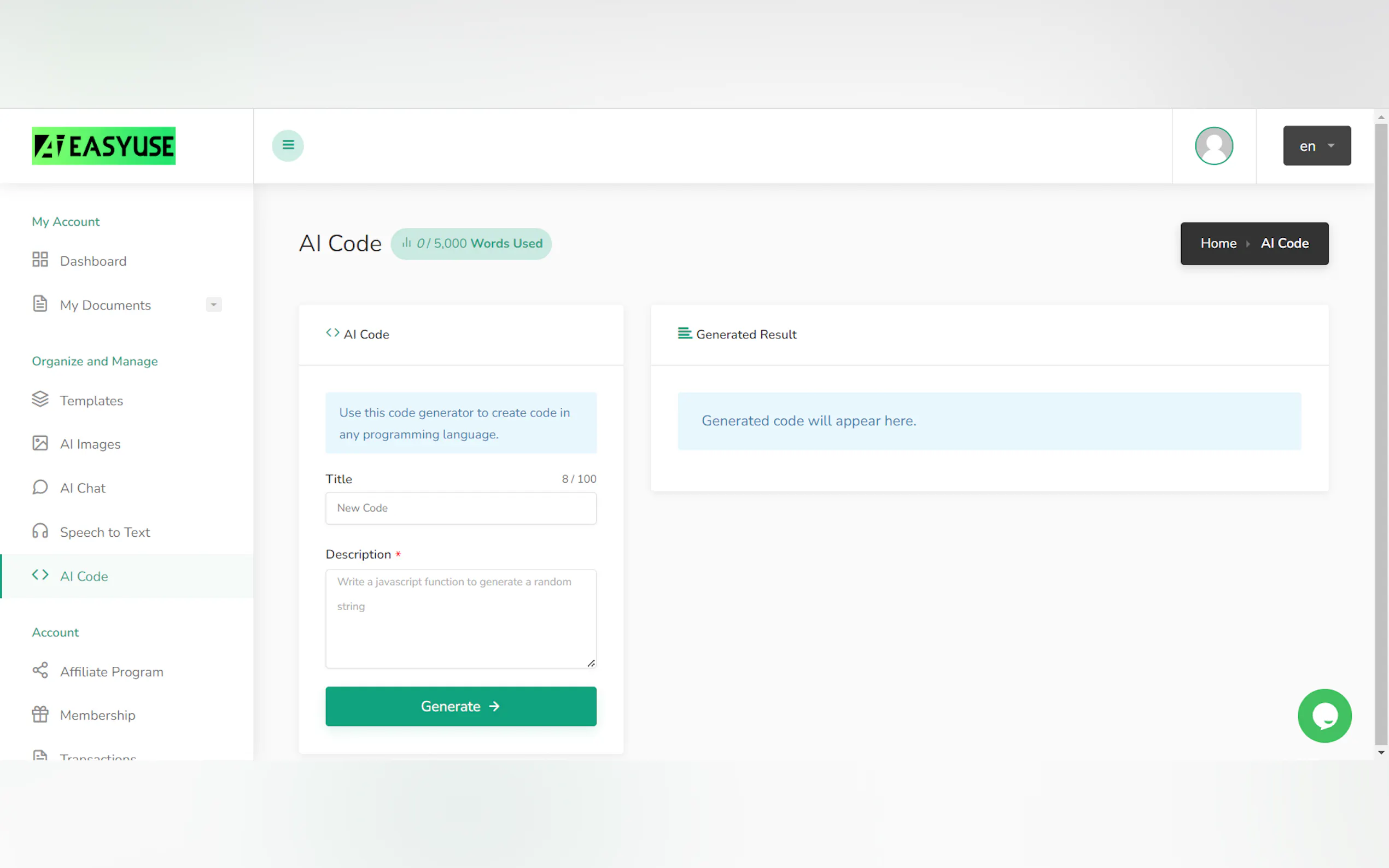Click the Words Used counter badge
The width and height of the screenshot is (1389, 868).
pyautogui.click(x=471, y=243)
